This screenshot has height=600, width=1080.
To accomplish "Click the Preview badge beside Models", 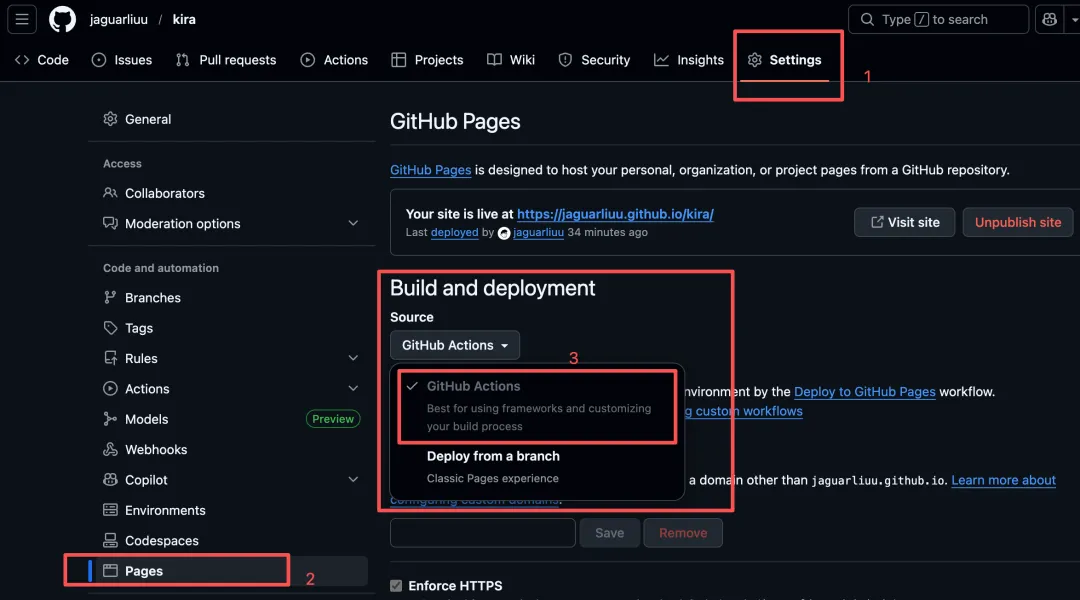I will pyautogui.click(x=333, y=419).
